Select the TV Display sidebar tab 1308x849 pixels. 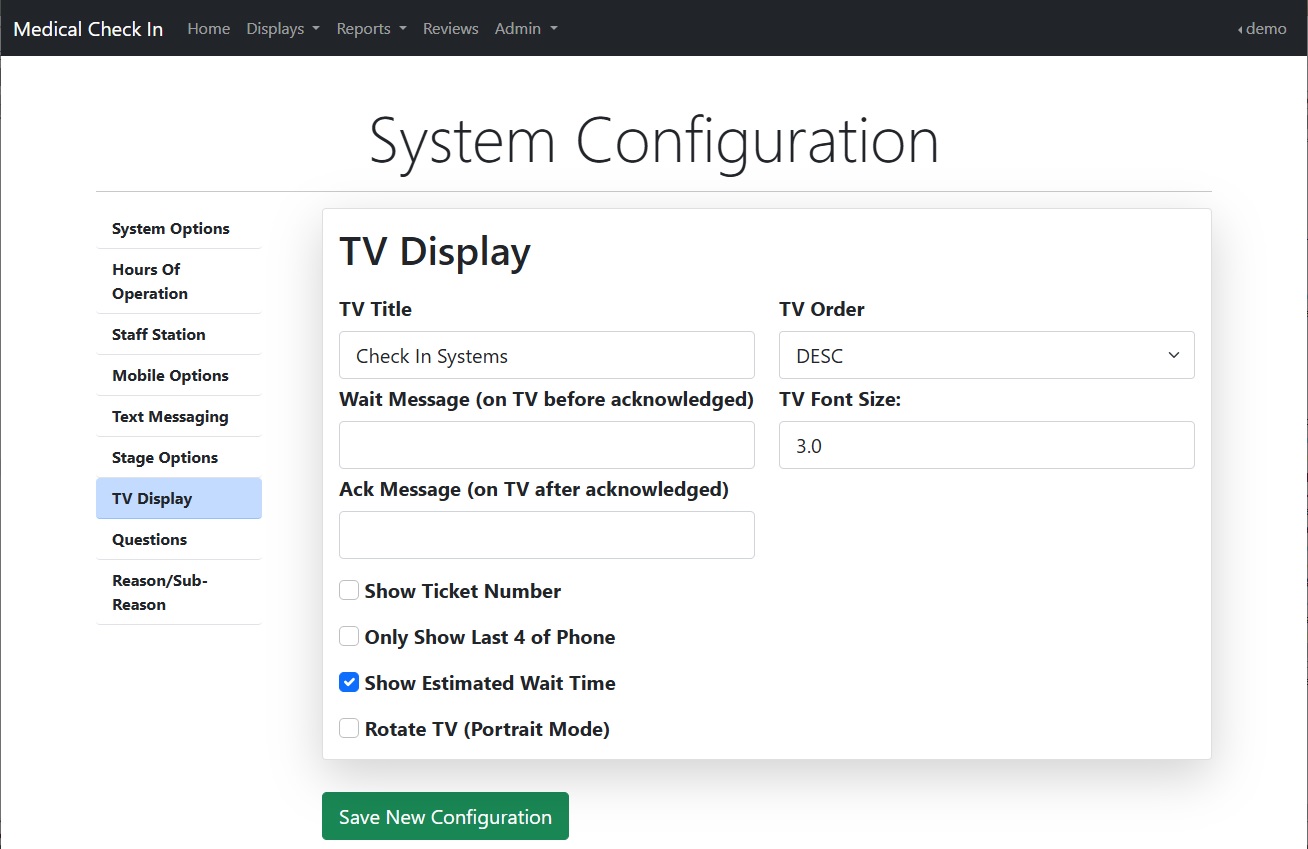(x=179, y=498)
